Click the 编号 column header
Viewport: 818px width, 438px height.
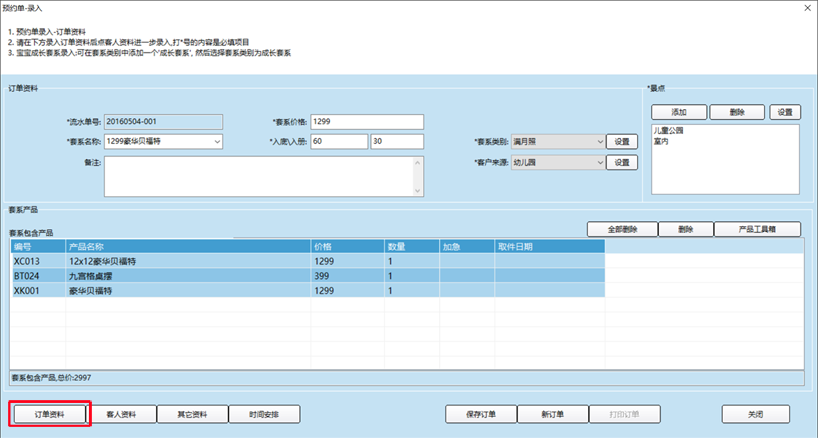click(38, 247)
